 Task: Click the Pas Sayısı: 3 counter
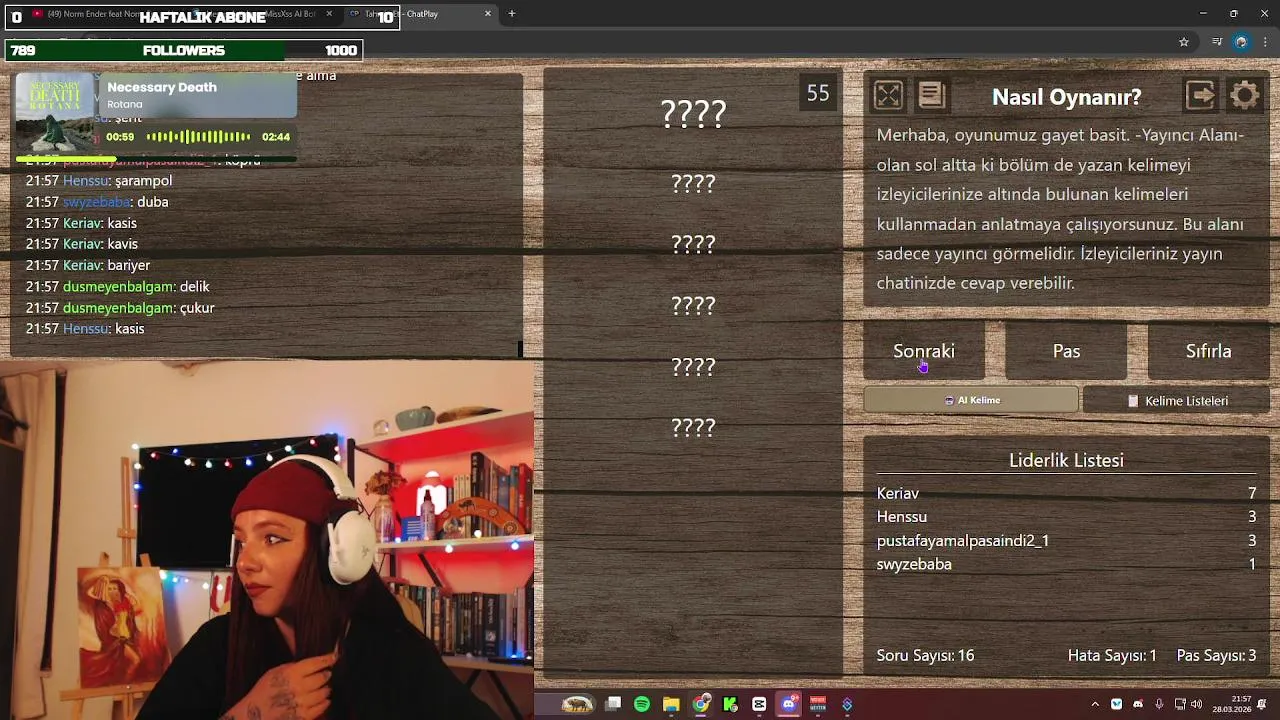click(x=1216, y=656)
